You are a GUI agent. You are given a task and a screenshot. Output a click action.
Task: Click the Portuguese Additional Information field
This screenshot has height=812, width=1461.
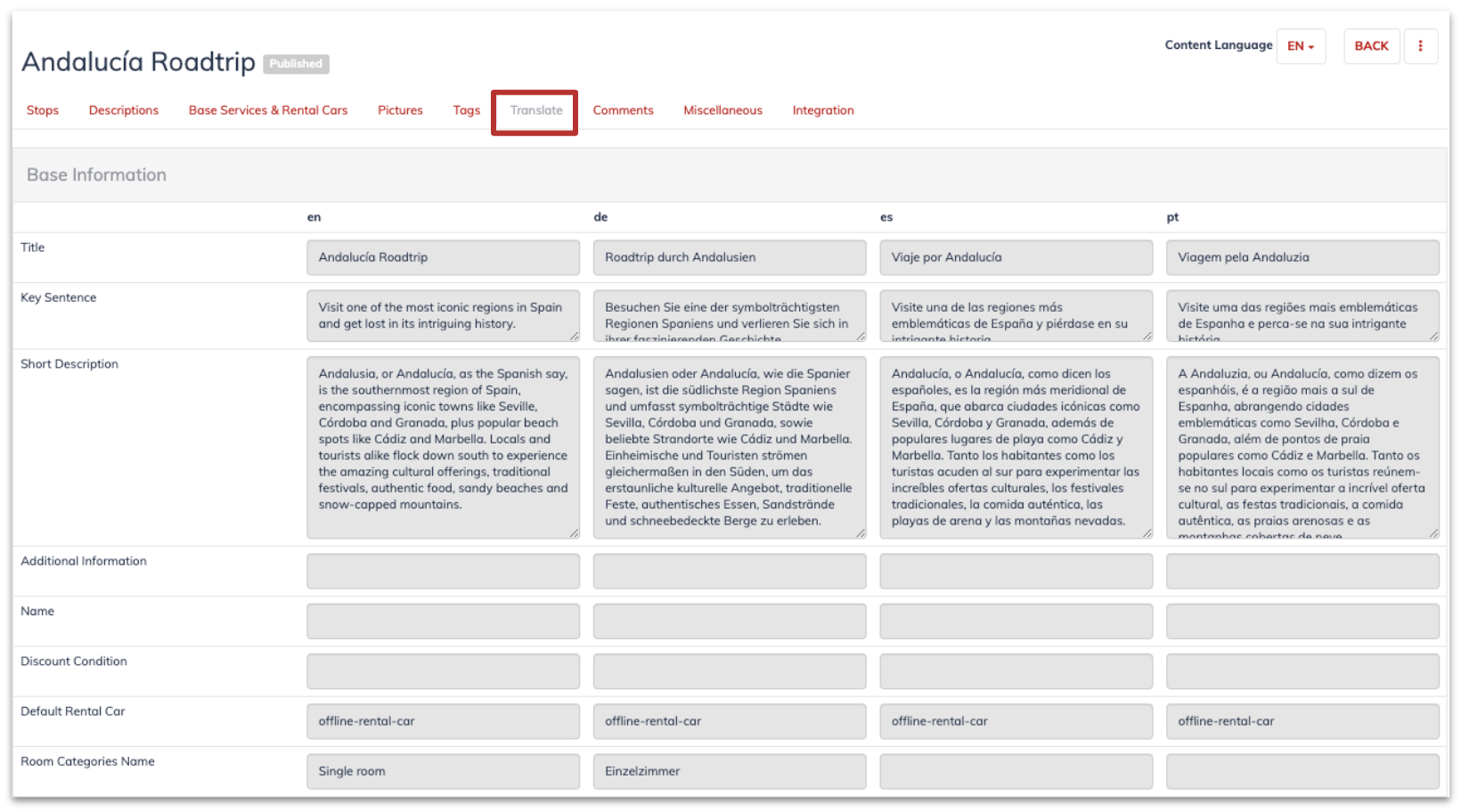point(1302,572)
